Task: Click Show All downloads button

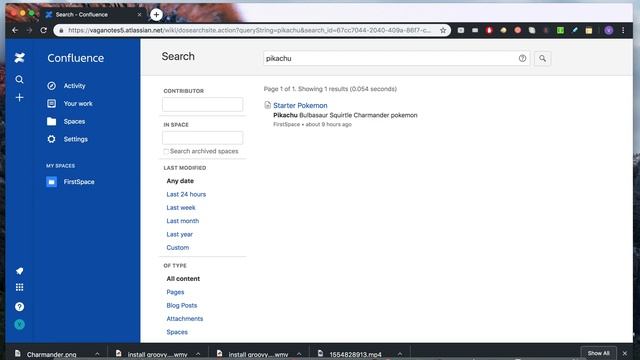Action: click(x=598, y=353)
